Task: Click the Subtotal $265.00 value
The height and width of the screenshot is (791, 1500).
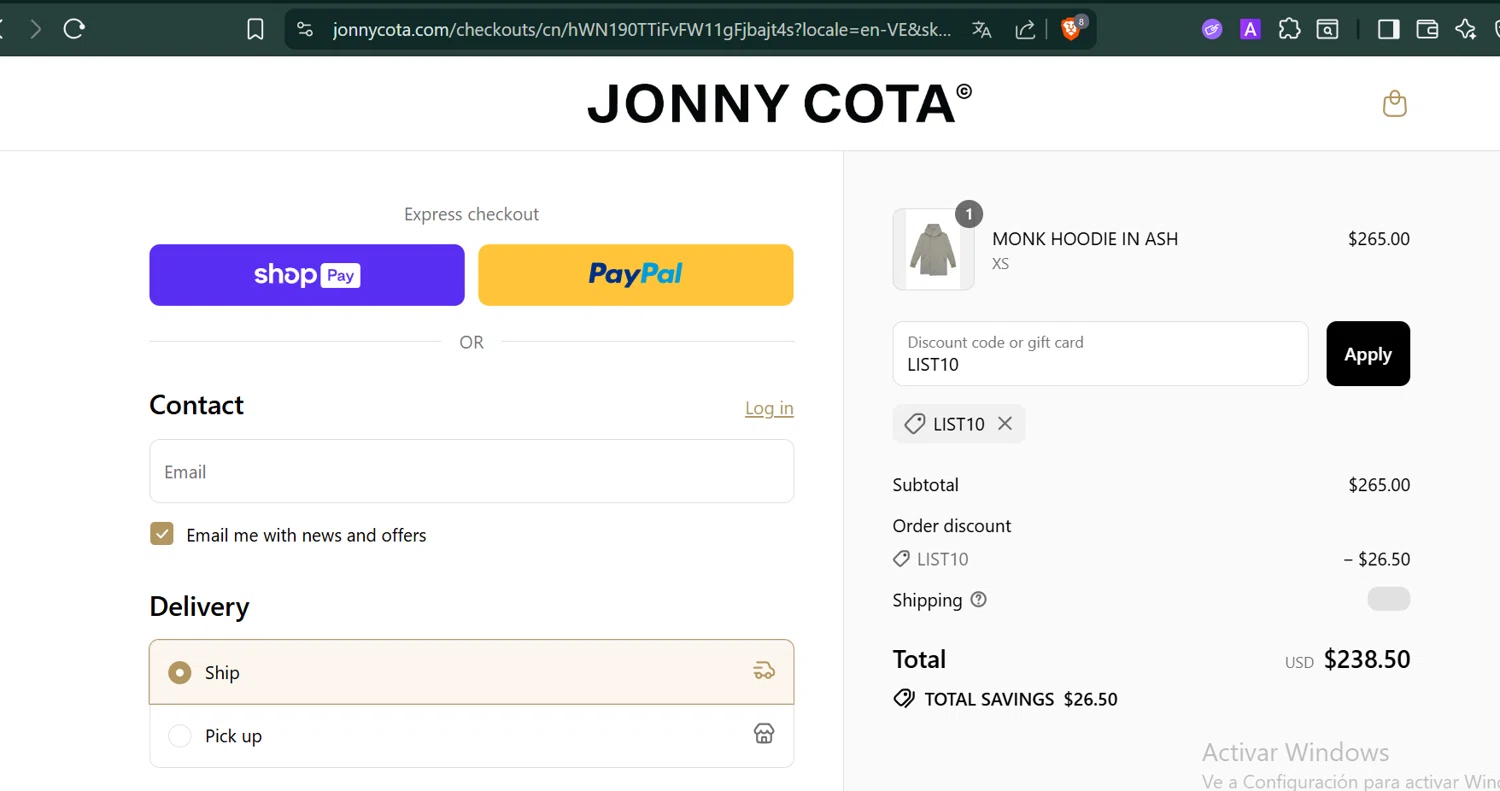Action: (x=1379, y=485)
